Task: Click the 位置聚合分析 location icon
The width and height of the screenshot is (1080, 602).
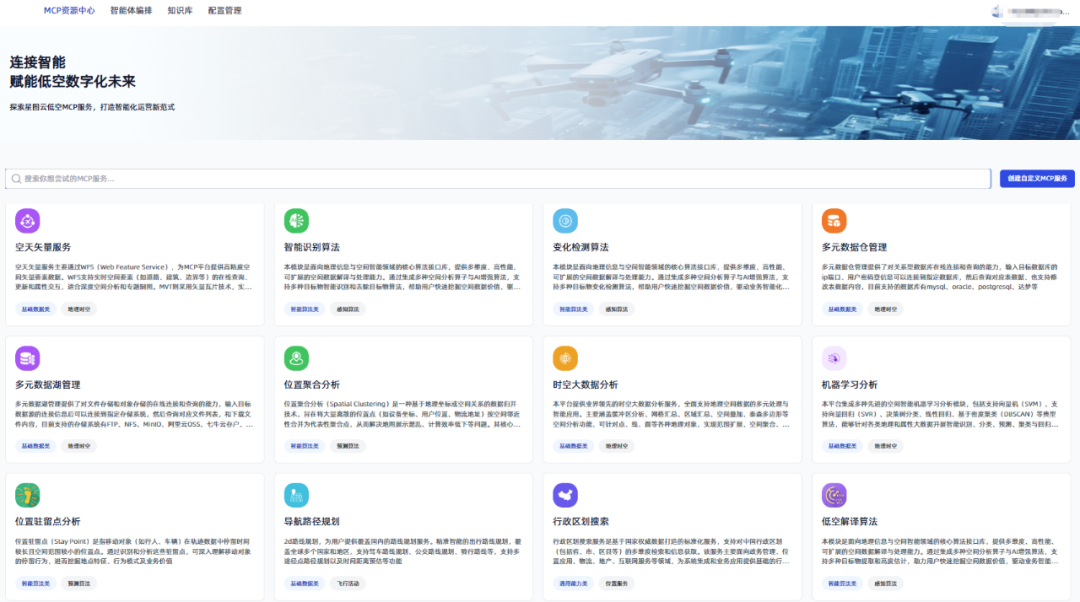Action: pyautogui.click(x=297, y=356)
